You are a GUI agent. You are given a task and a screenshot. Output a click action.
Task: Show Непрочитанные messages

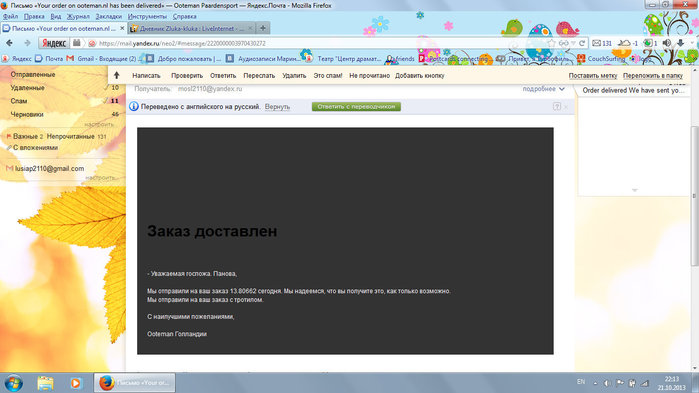point(70,136)
